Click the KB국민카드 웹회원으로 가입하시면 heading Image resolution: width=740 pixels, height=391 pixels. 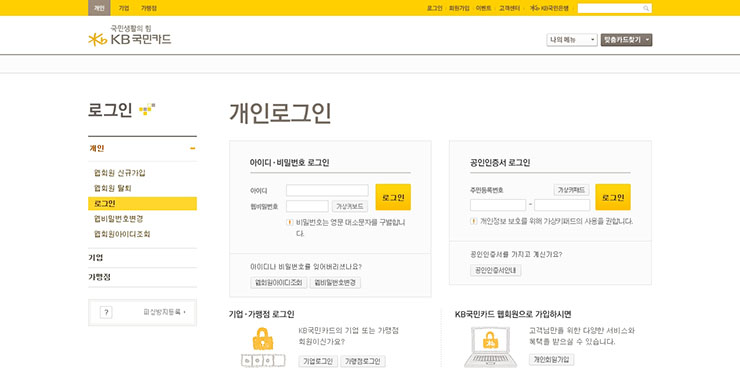513,314
